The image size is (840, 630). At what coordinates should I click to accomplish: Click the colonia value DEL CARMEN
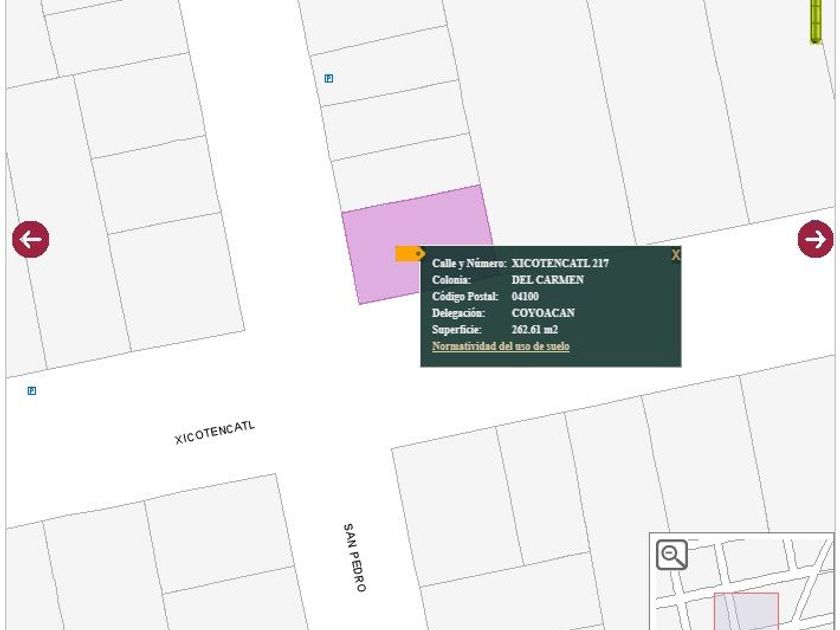pos(548,280)
